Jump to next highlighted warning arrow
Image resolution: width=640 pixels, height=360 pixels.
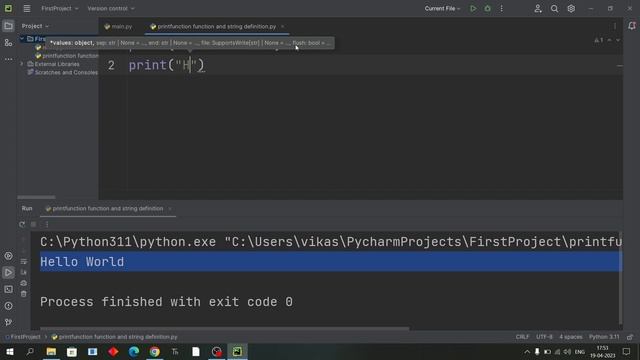point(618,40)
